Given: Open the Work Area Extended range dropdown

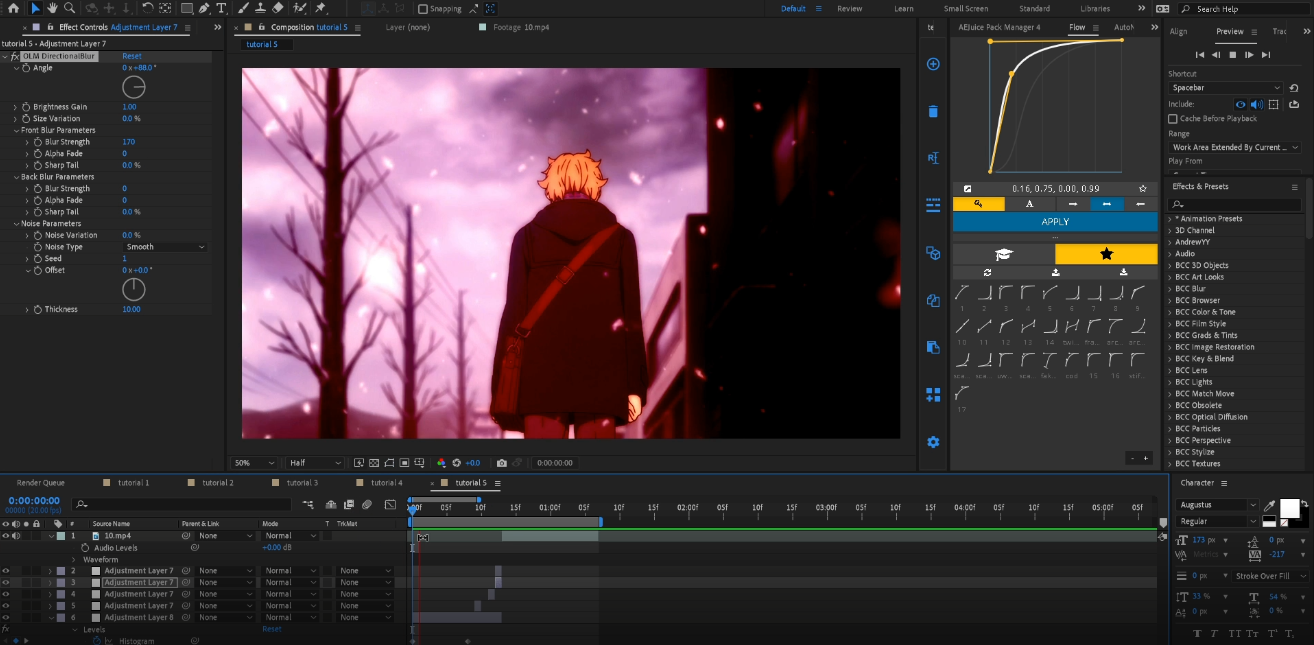Looking at the screenshot, I should [1235, 147].
